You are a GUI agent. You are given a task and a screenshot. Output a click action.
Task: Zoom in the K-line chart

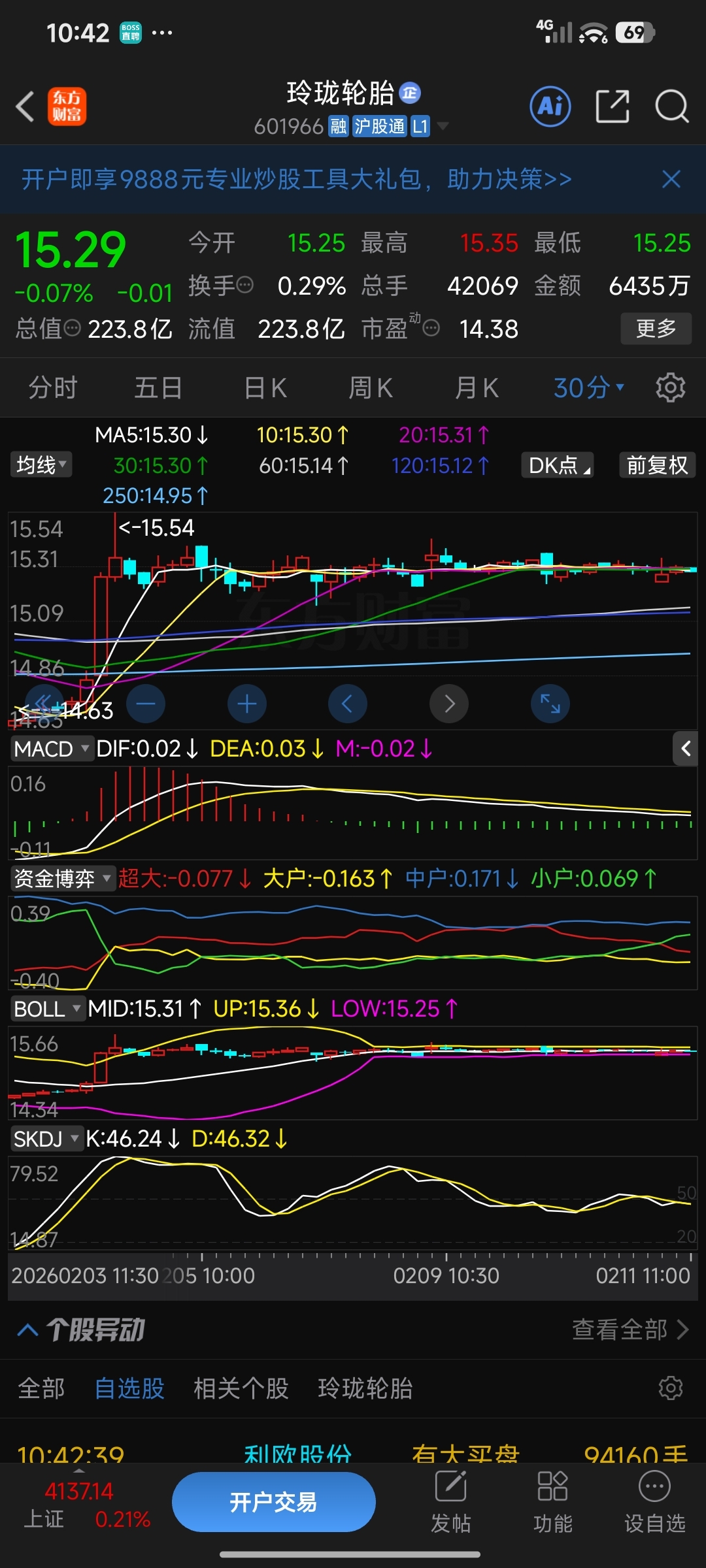tap(247, 704)
